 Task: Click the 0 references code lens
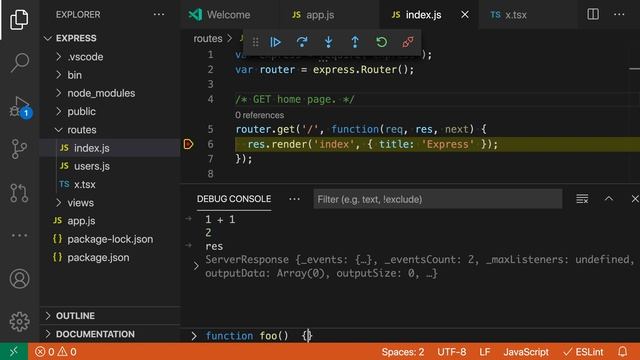coord(260,115)
